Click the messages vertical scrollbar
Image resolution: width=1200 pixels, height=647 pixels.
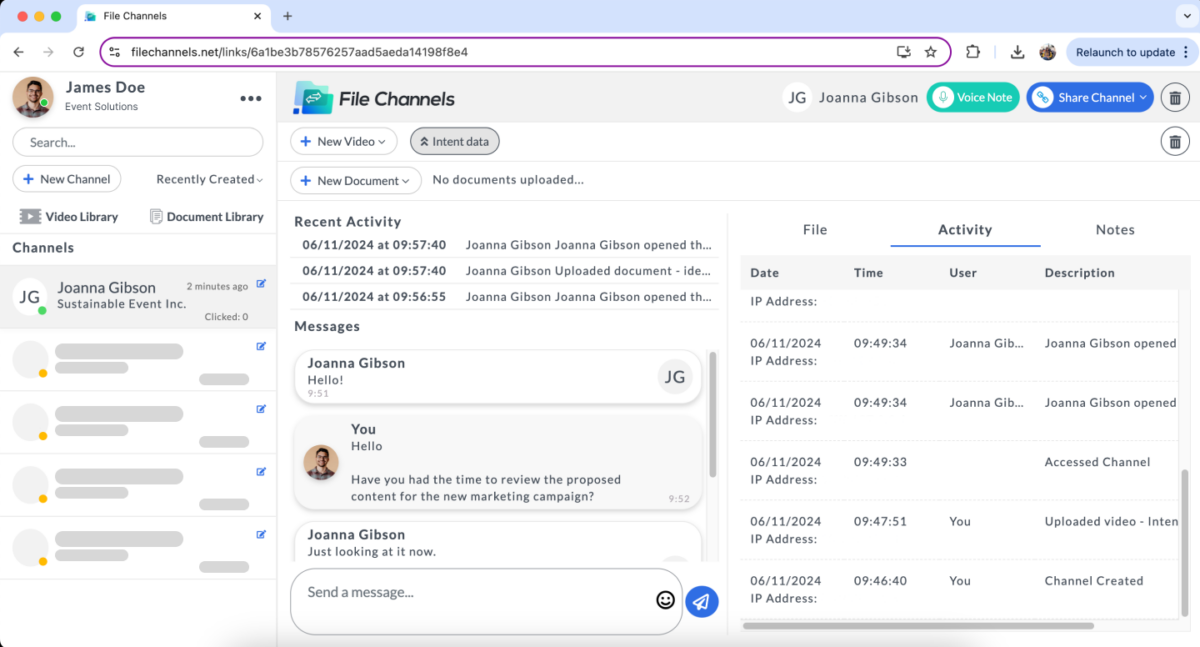coord(712,414)
